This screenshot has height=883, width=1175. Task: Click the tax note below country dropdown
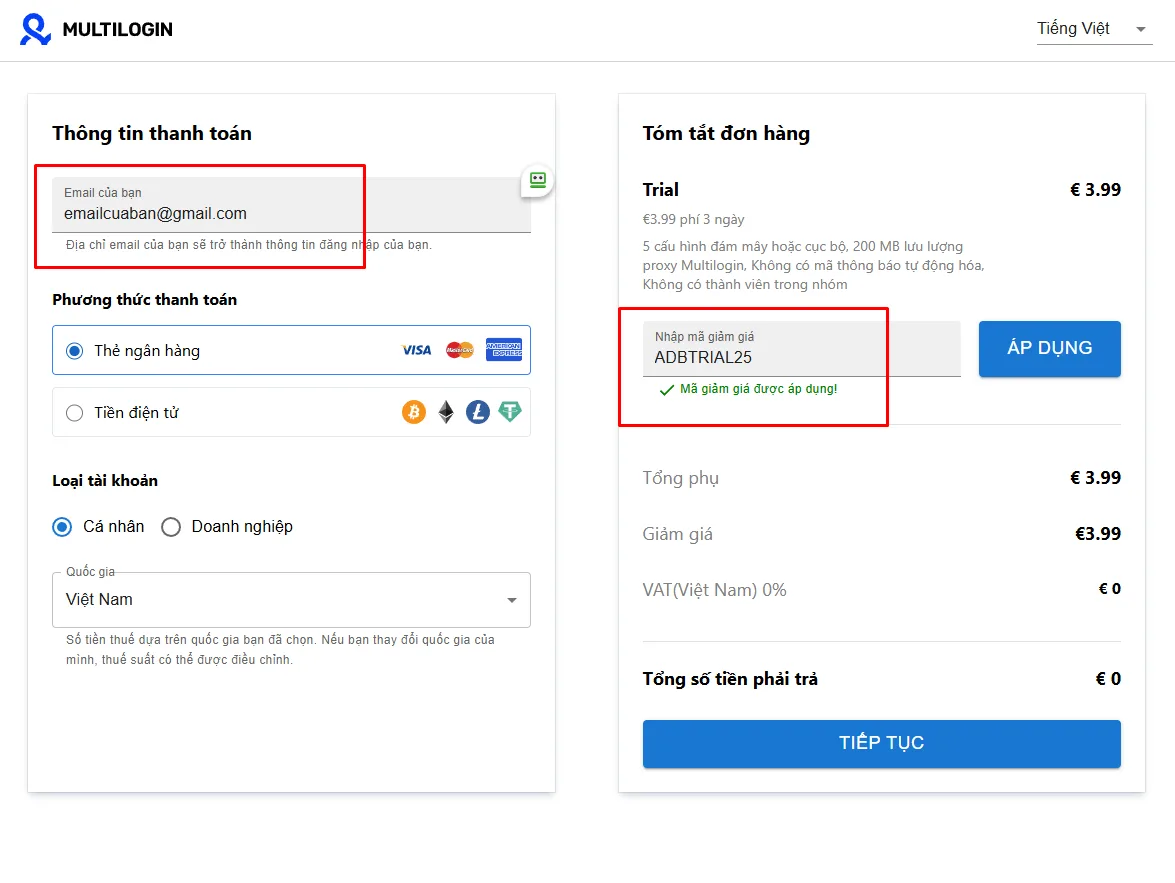280,650
